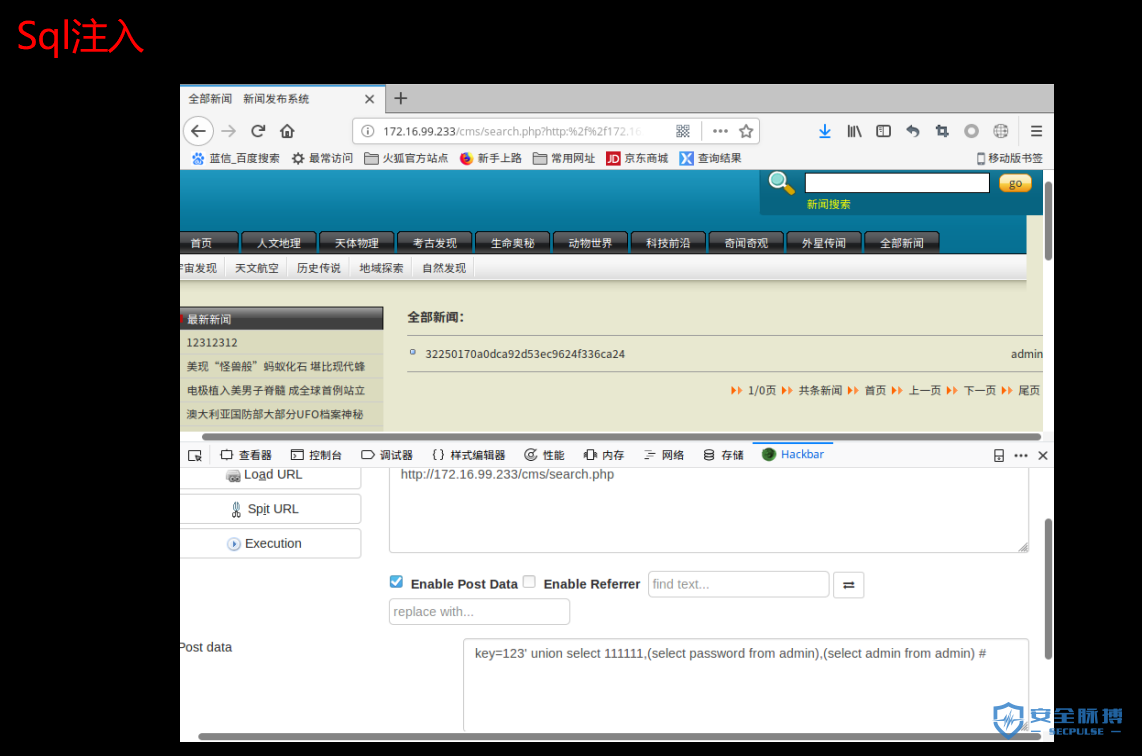Focus the find text input field

click(x=739, y=584)
